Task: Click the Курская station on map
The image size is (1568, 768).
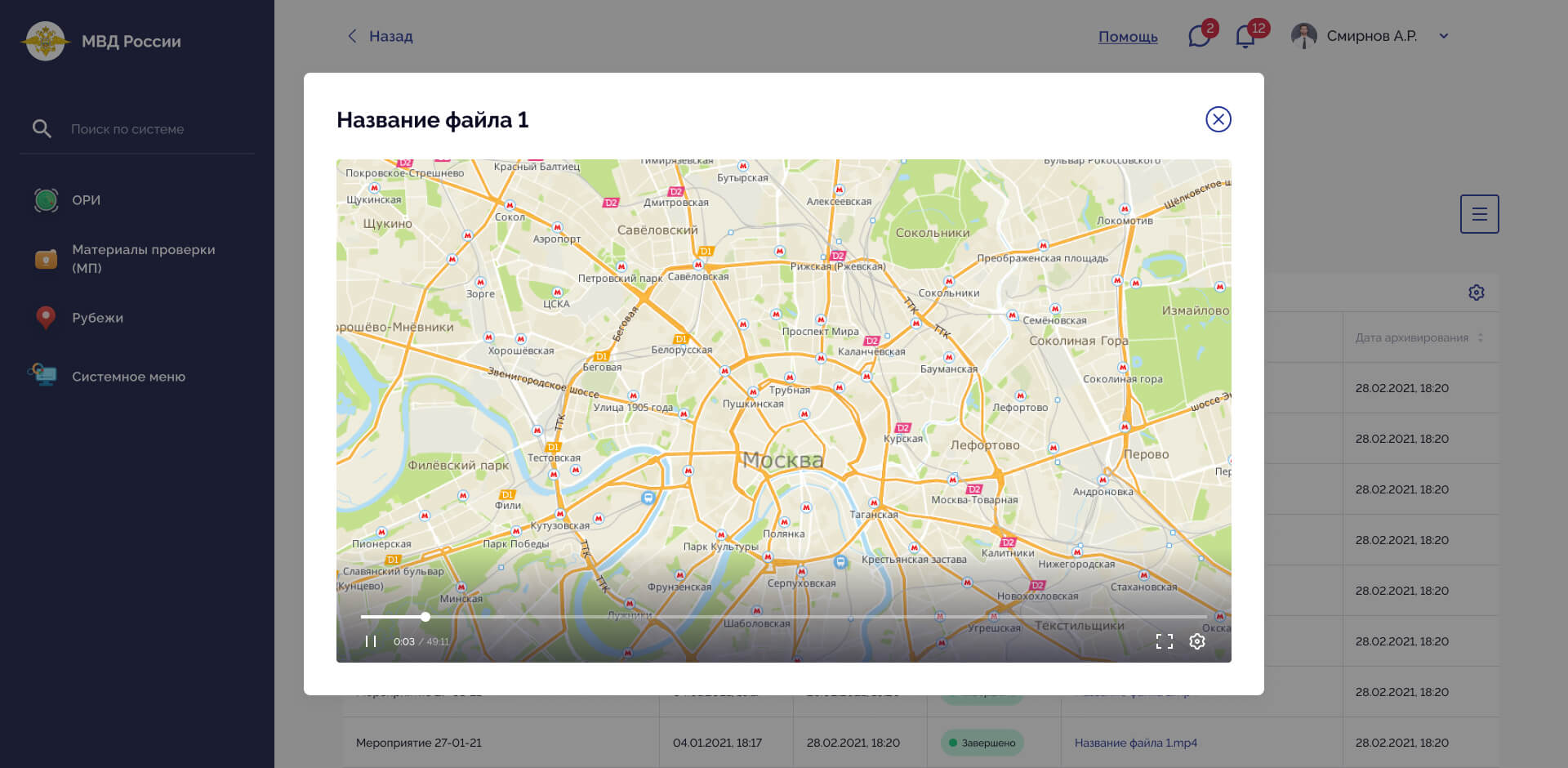Action: (903, 439)
